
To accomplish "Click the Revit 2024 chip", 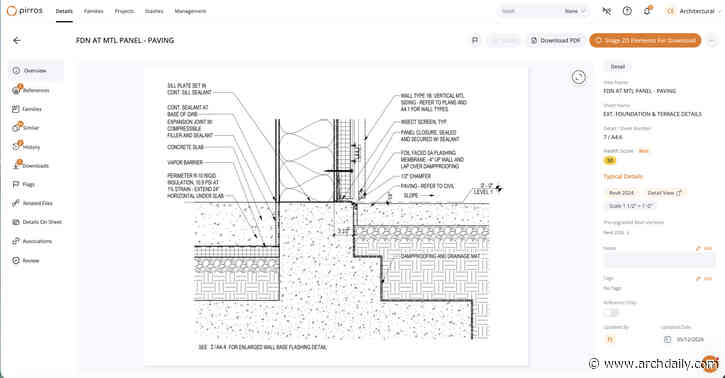I will pyautogui.click(x=621, y=193).
